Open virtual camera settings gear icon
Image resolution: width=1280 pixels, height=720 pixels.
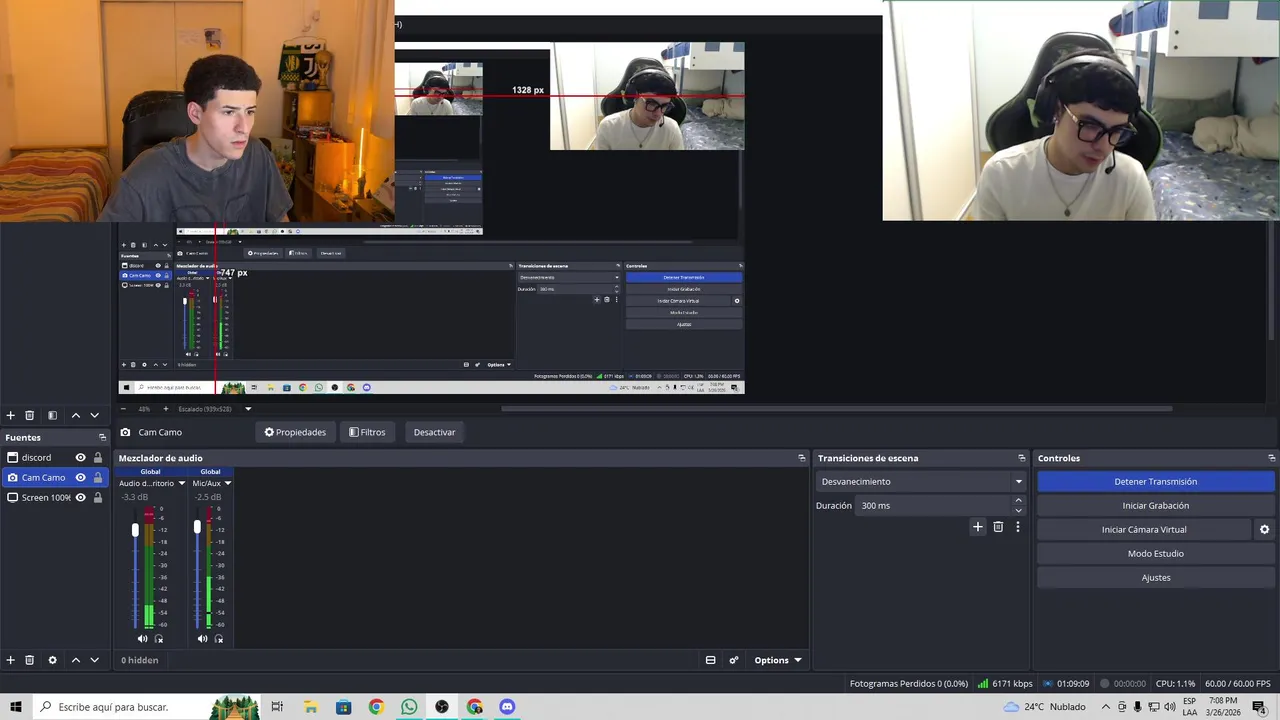[1264, 530]
